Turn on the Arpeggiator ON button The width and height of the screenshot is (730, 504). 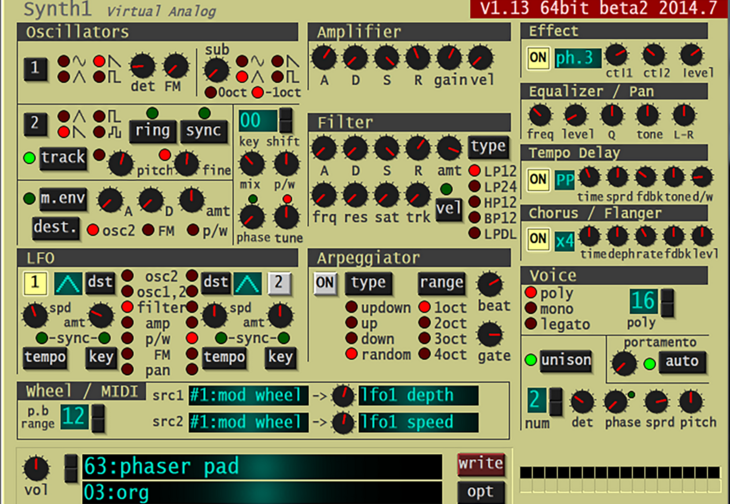[325, 283]
